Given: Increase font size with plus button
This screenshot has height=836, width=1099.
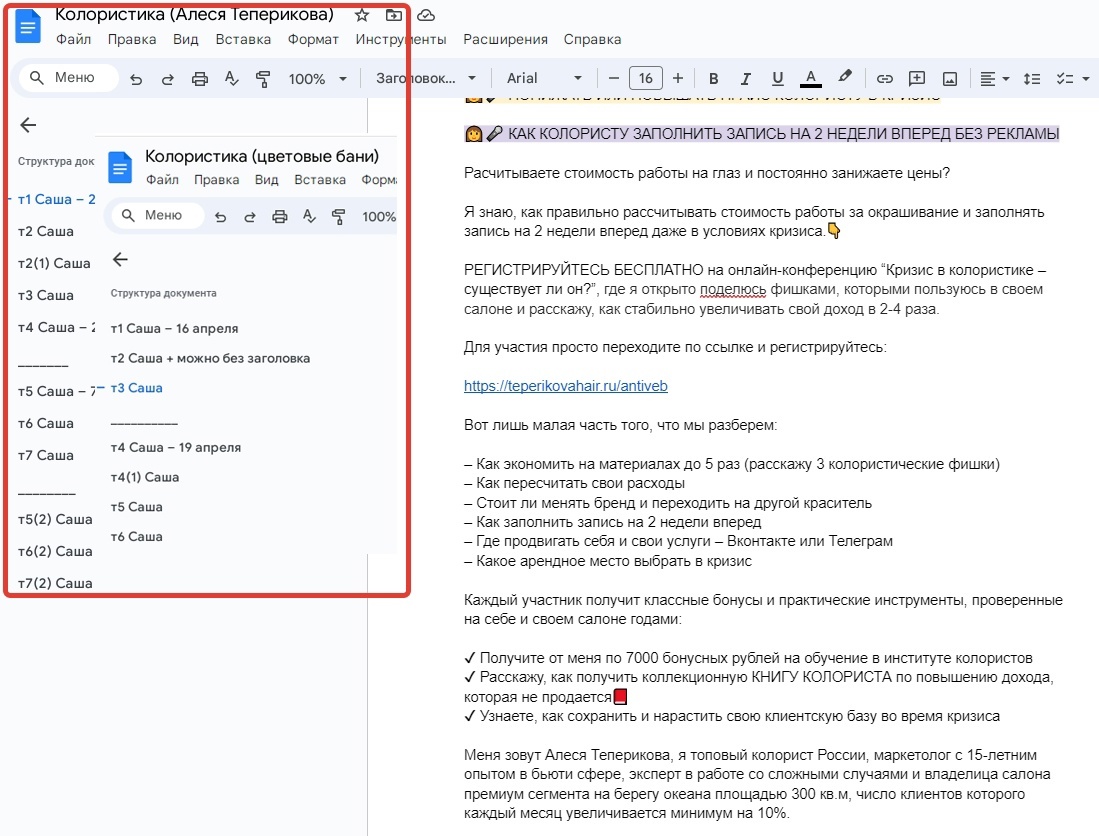Looking at the screenshot, I should (678, 78).
